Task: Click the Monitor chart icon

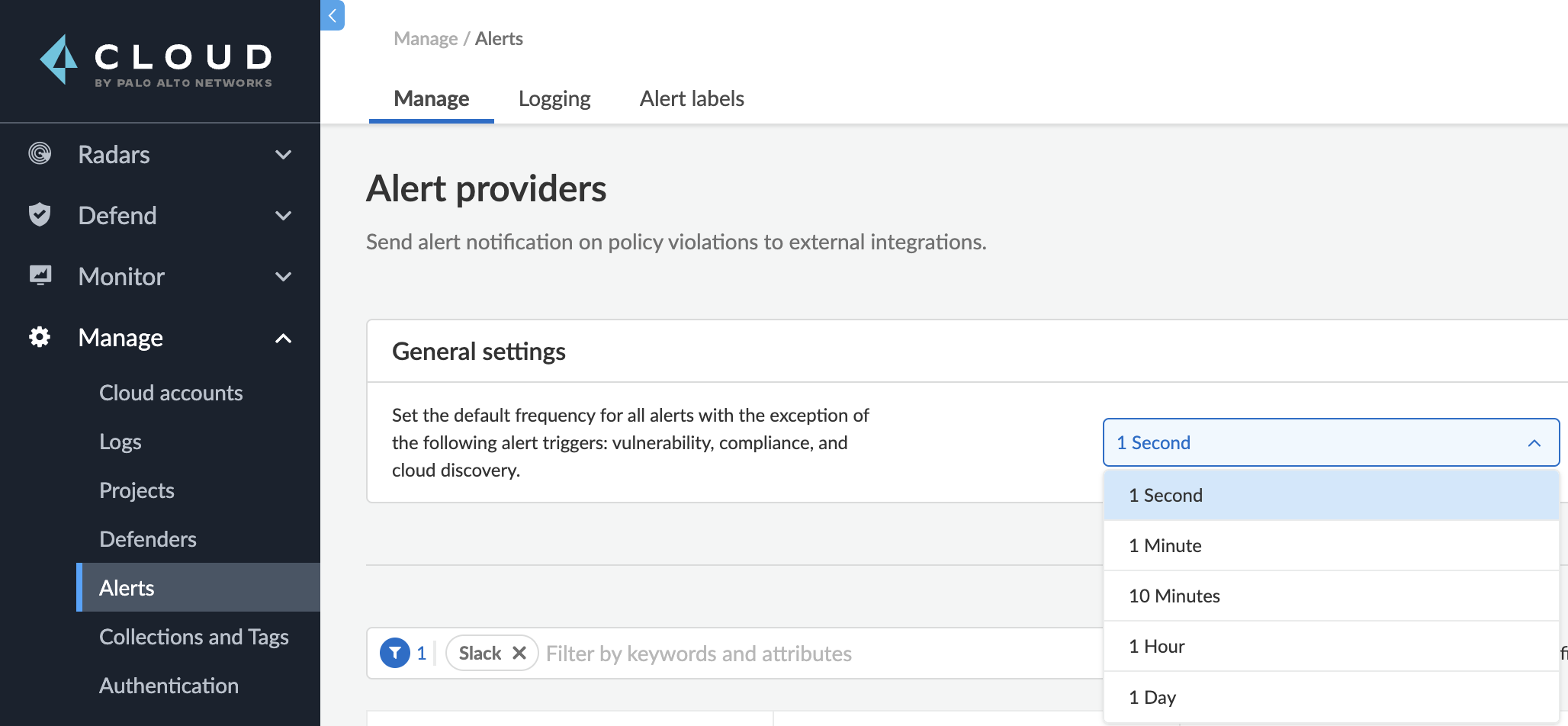Action: tap(40, 275)
